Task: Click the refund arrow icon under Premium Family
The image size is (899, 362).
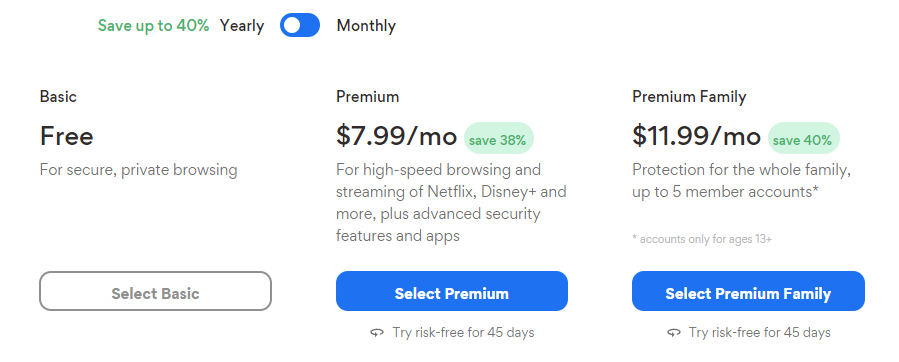Action: [674, 333]
